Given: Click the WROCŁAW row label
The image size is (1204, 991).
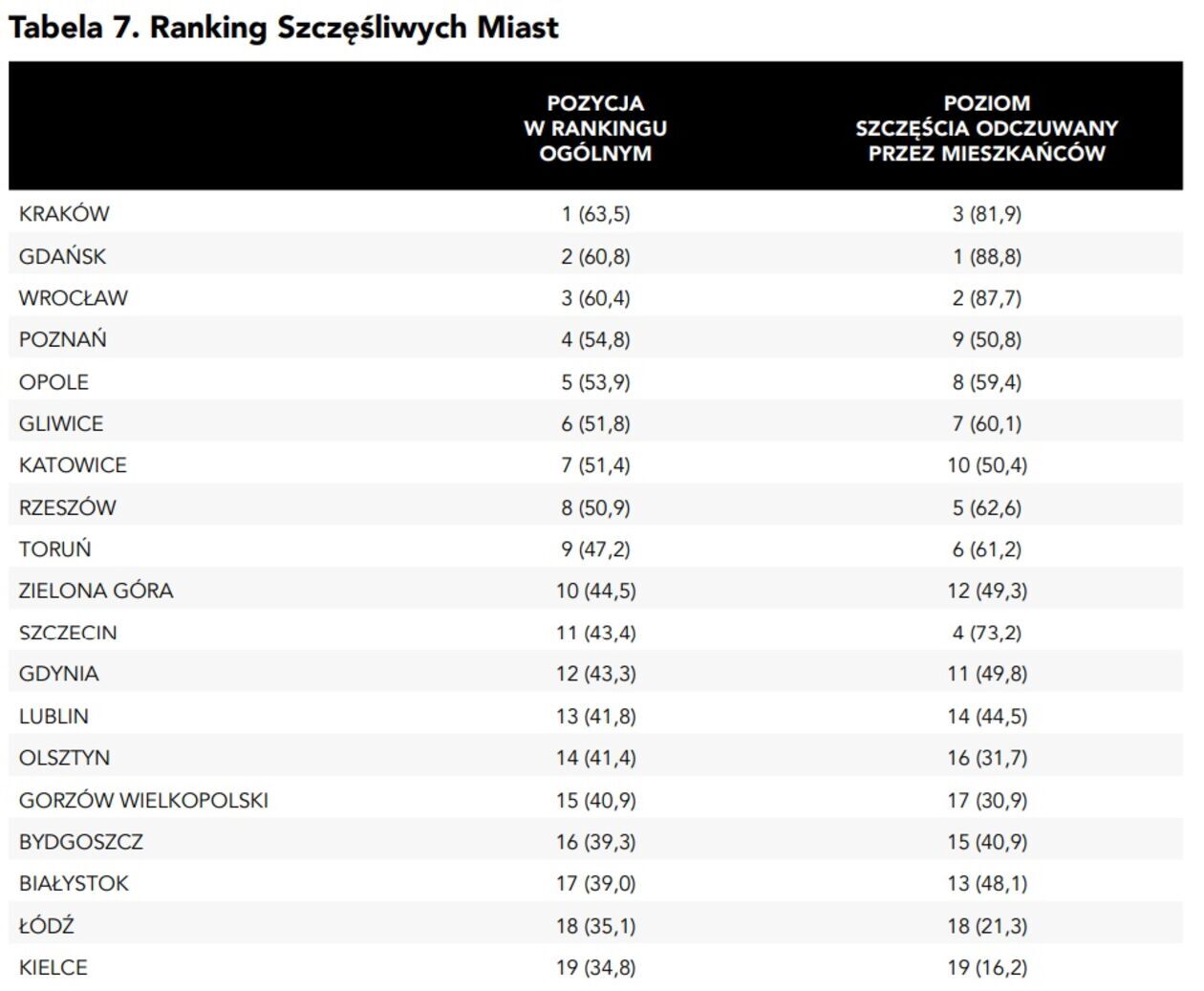Looking at the screenshot, I should point(73,298).
